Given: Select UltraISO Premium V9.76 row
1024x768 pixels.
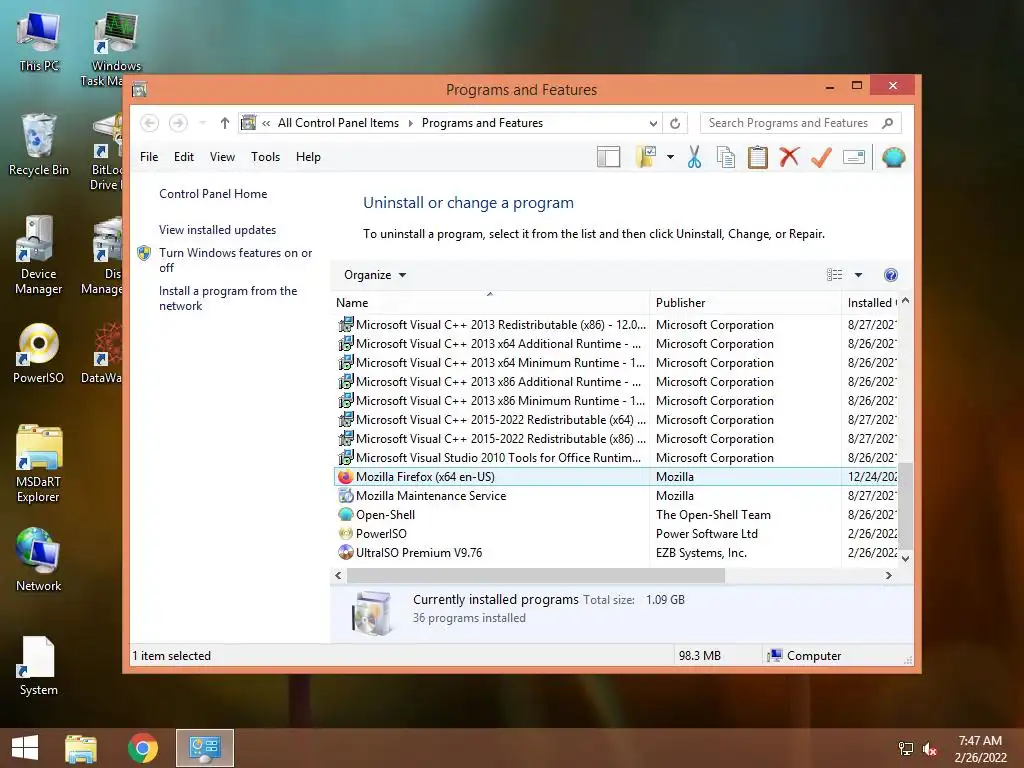Looking at the screenshot, I should click(x=615, y=552).
